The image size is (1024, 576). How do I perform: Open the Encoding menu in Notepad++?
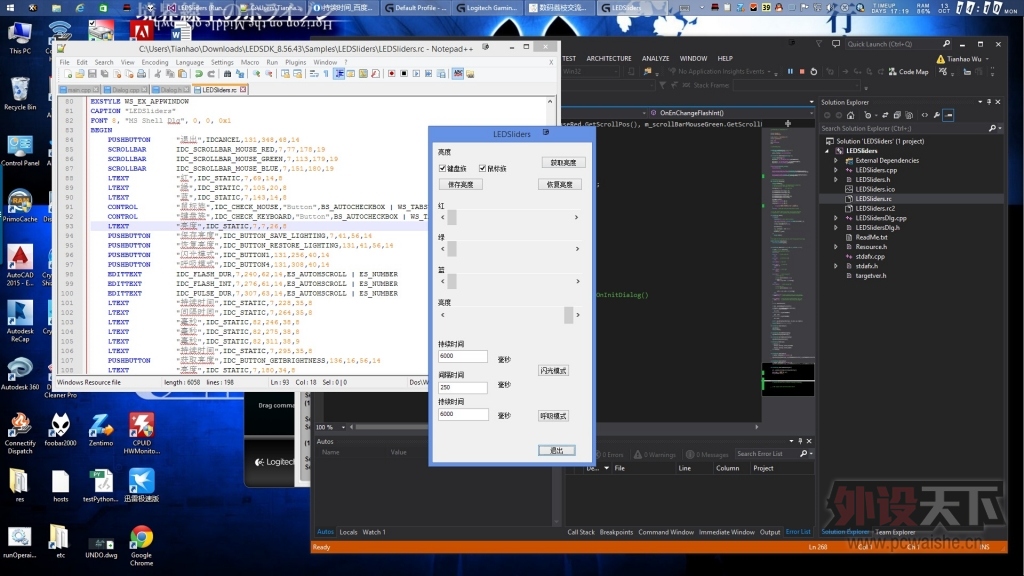[155, 62]
